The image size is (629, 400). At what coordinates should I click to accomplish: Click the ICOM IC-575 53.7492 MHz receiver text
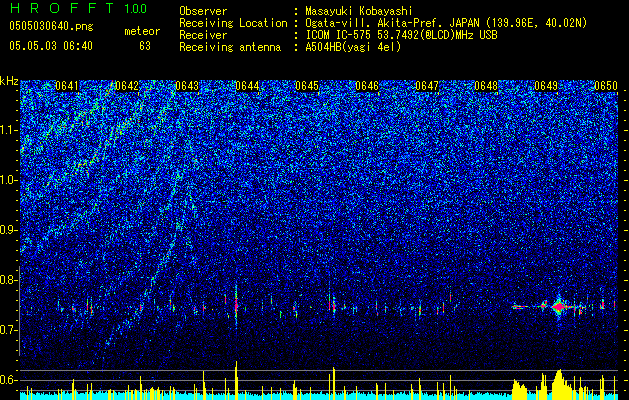[401, 35]
